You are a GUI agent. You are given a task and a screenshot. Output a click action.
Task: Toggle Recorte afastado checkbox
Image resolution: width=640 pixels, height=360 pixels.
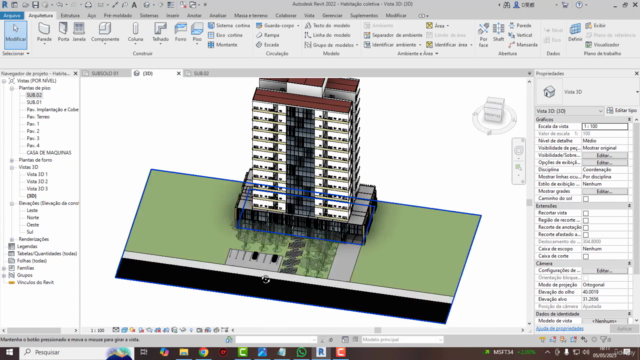586,235
